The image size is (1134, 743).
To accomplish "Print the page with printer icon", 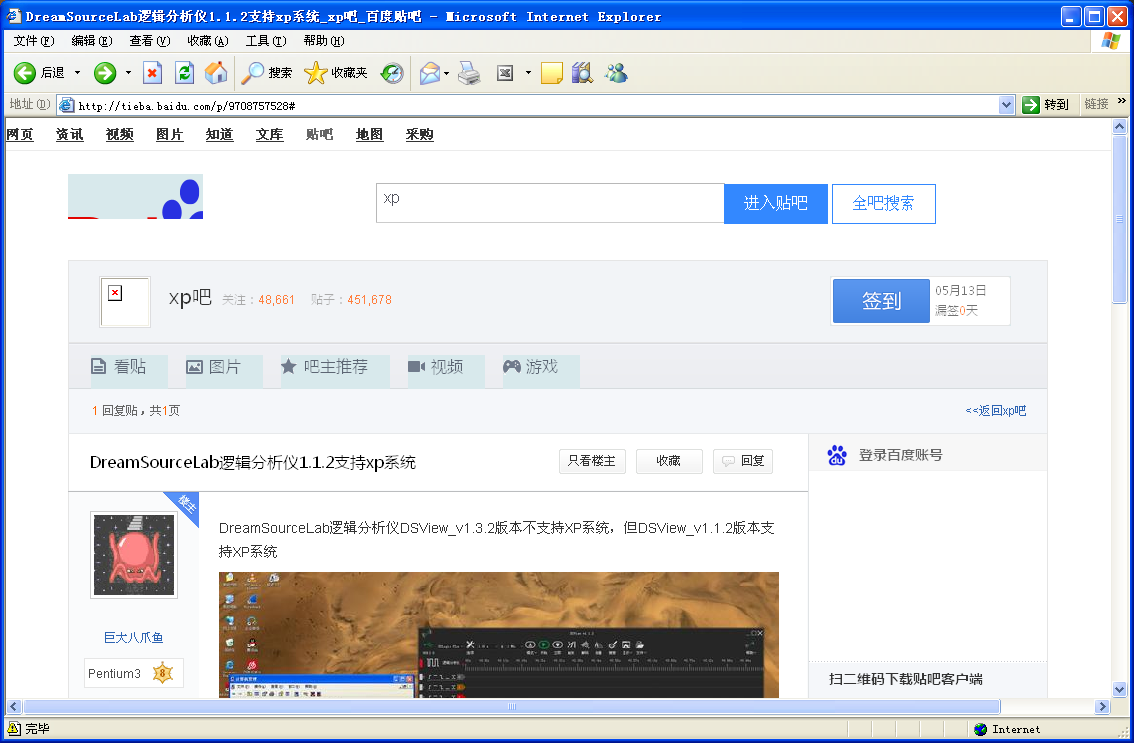I will [x=469, y=72].
